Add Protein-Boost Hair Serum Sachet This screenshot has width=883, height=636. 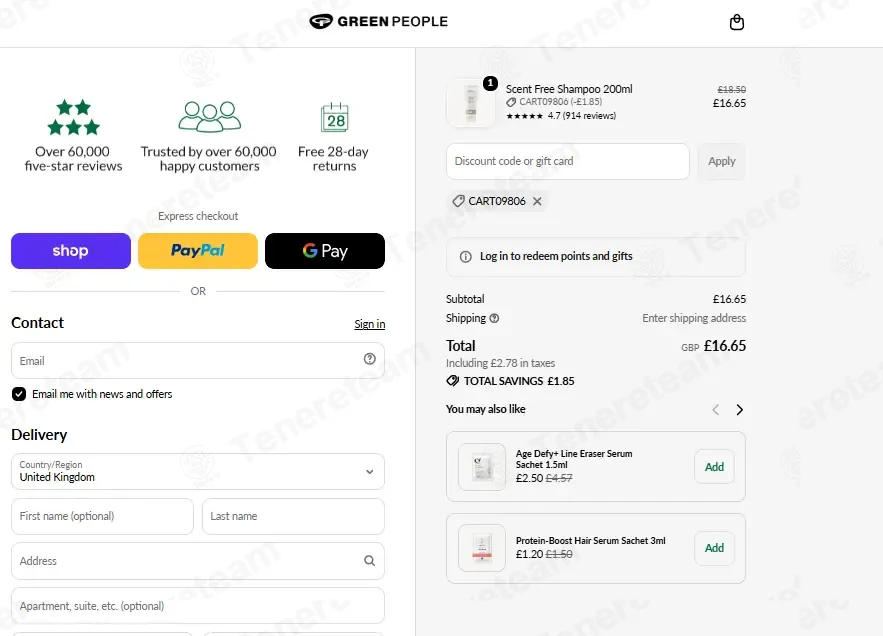click(x=714, y=548)
